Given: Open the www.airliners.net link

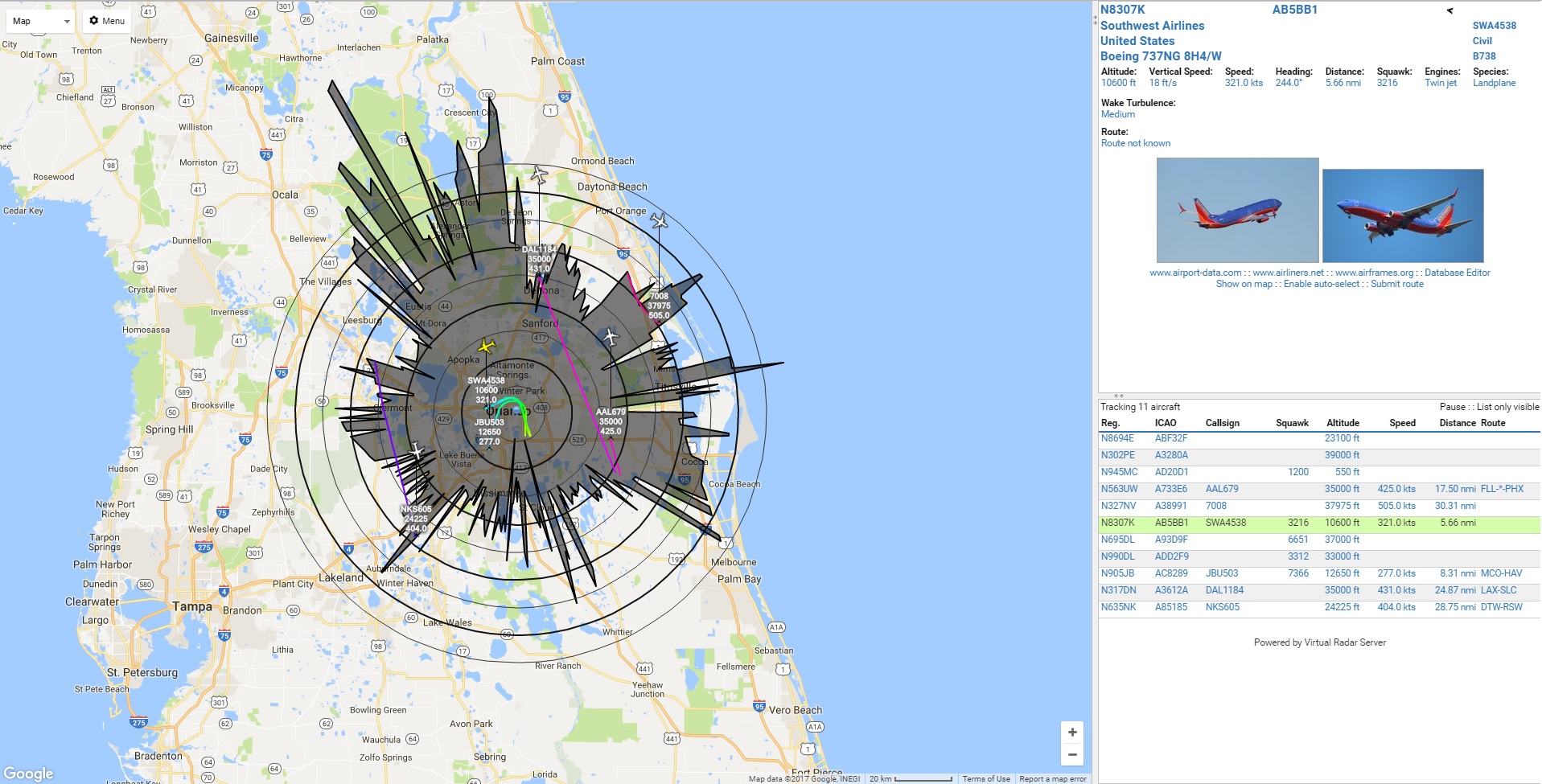Looking at the screenshot, I should click(x=1288, y=273).
